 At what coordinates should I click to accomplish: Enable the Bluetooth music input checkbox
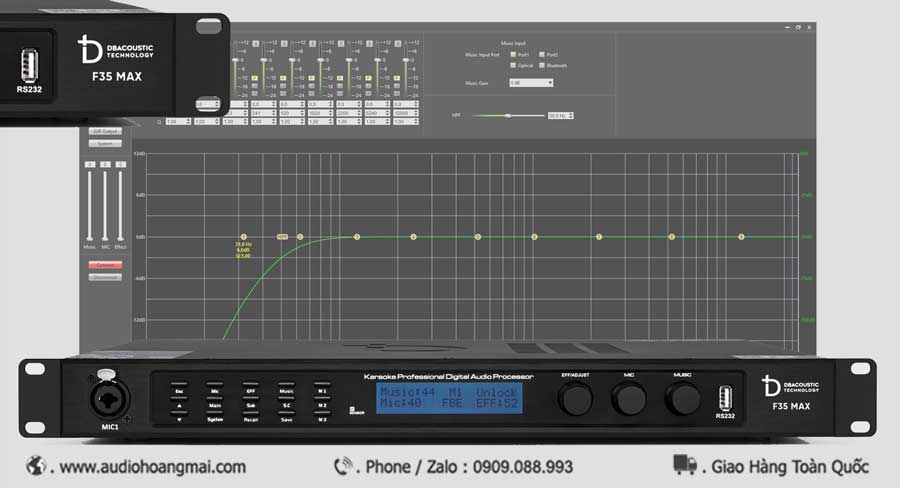pyautogui.click(x=541, y=65)
